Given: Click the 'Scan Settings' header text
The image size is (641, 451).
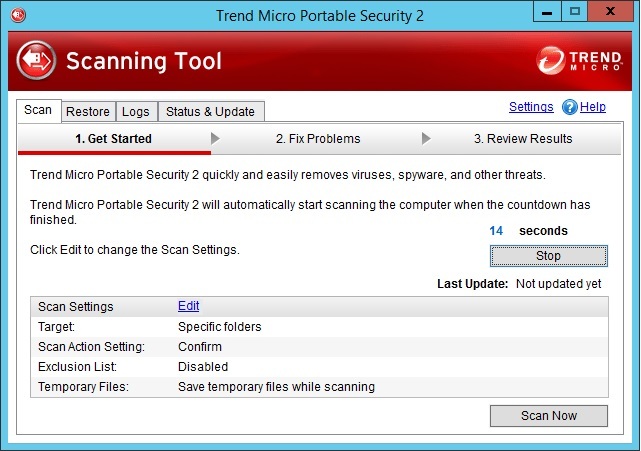Looking at the screenshot, I should point(76,307).
